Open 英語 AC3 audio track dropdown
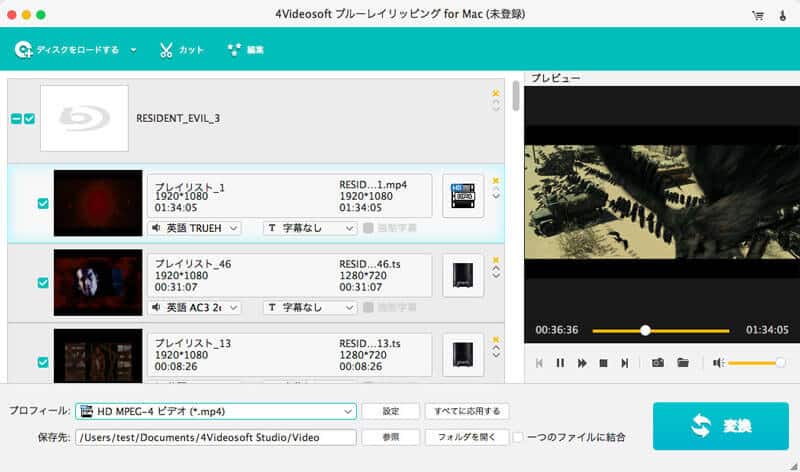 (194, 307)
